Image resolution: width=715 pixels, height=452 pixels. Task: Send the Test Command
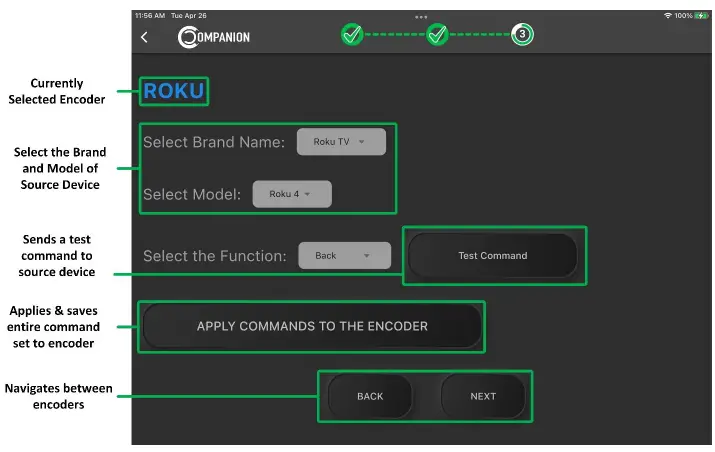pyautogui.click(x=493, y=255)
